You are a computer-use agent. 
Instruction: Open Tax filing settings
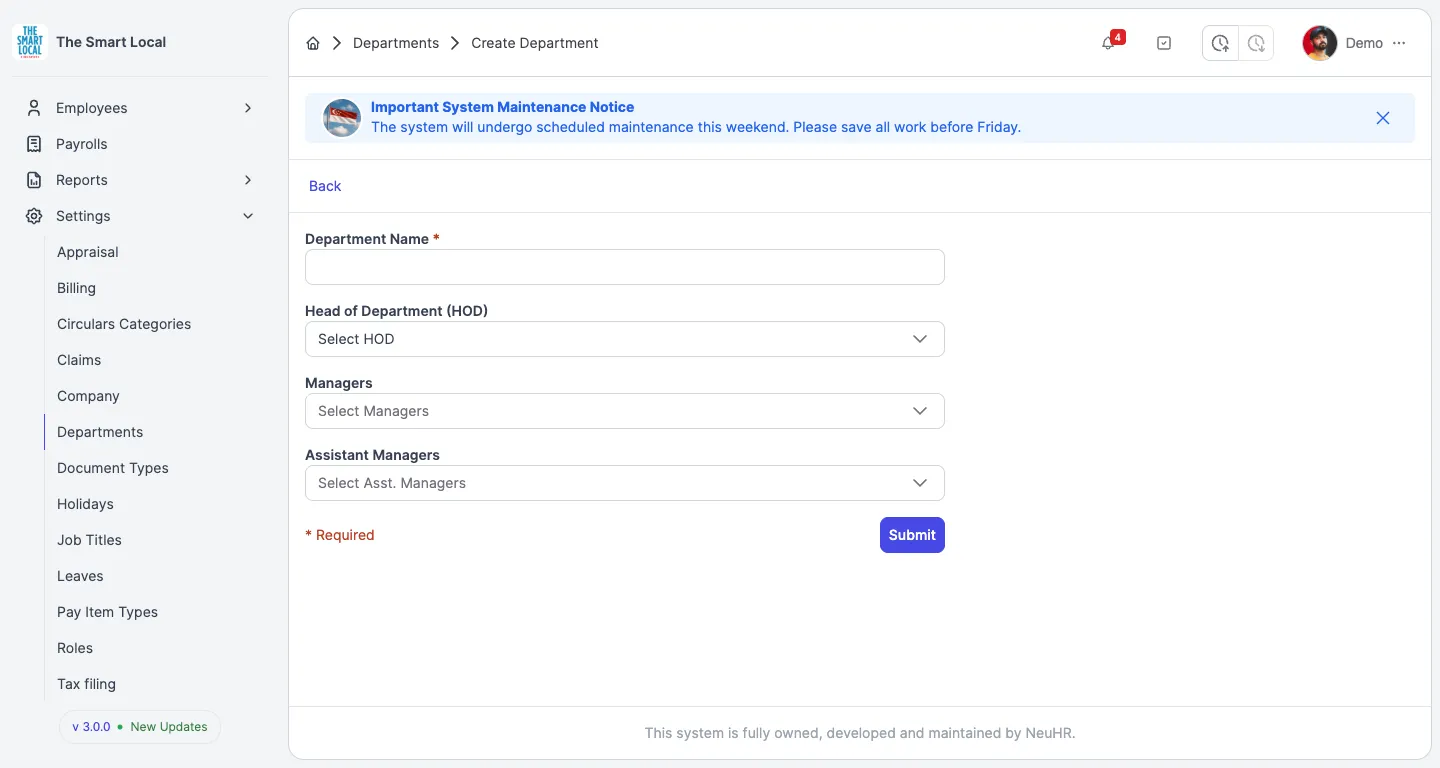coord(86,684)
